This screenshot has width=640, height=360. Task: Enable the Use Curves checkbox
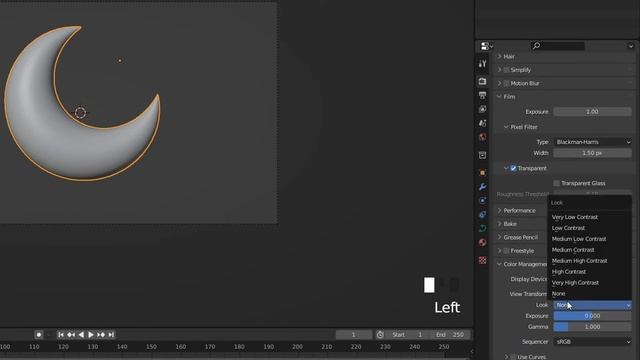[513, 357]
